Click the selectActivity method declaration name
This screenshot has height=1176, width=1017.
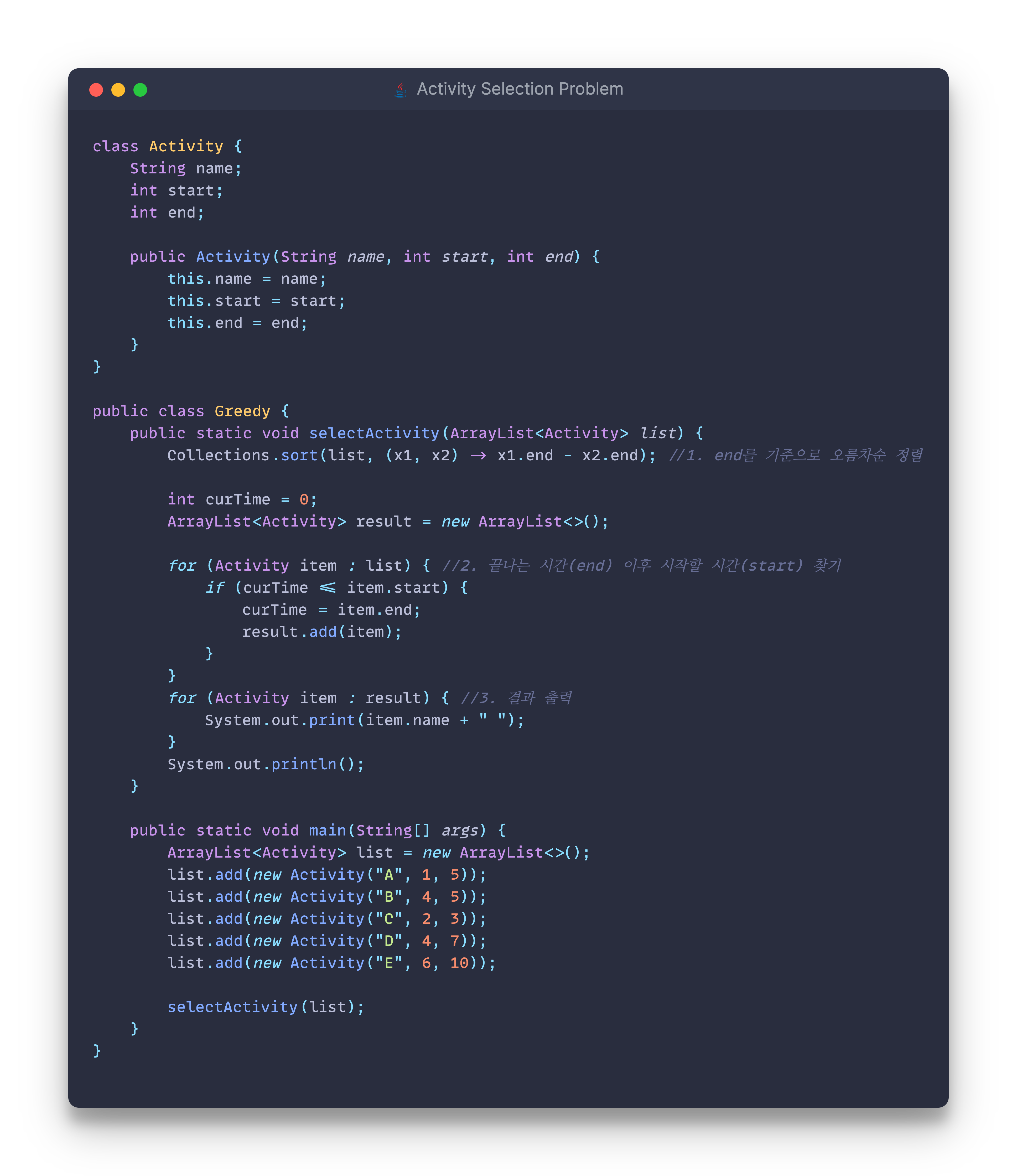[x=374, y=433]
